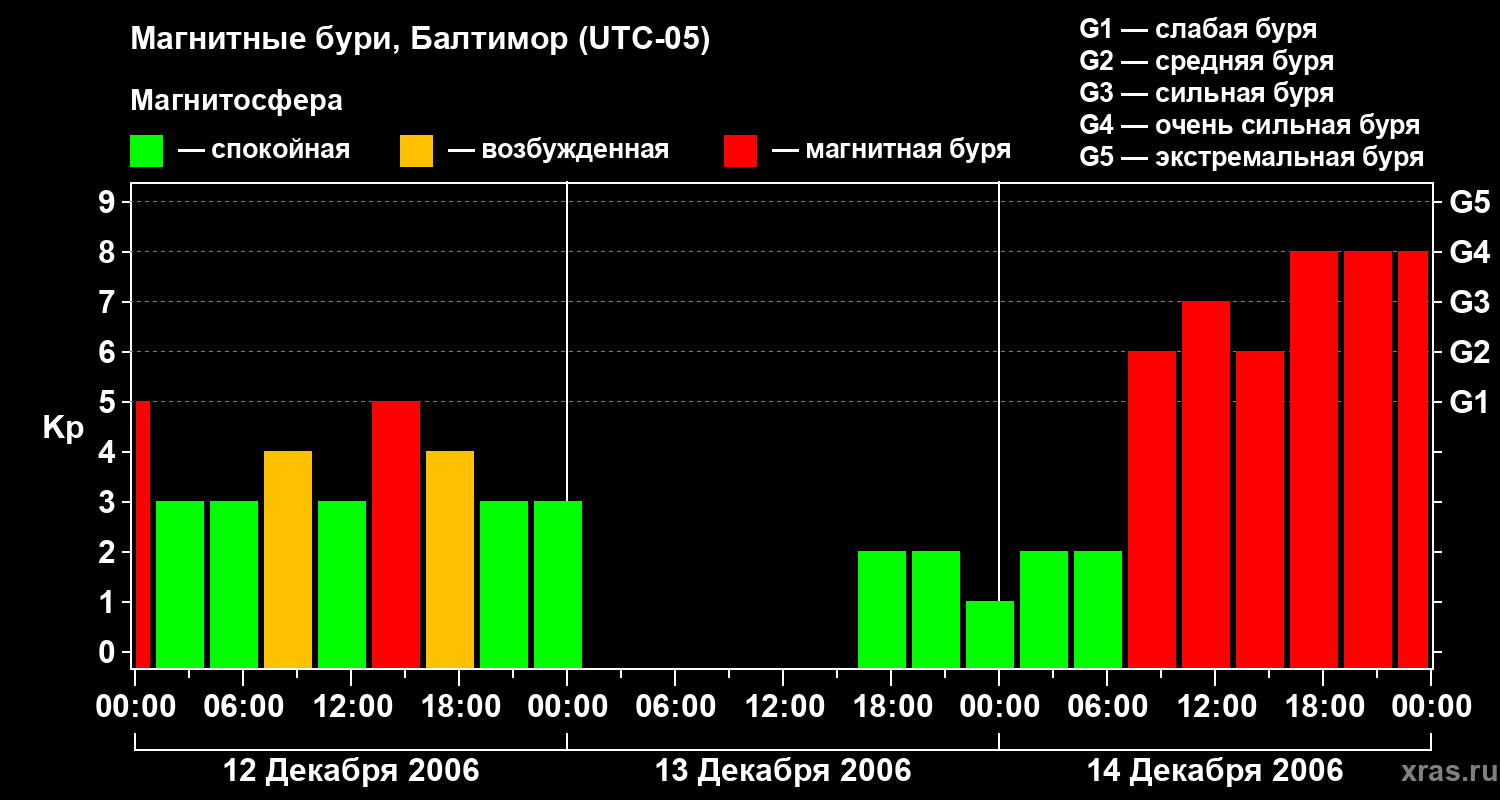Click 'G3 — сильная буря' legend line
The height and width of the screenshot is (800, 1500).
tap(1206, 93)
